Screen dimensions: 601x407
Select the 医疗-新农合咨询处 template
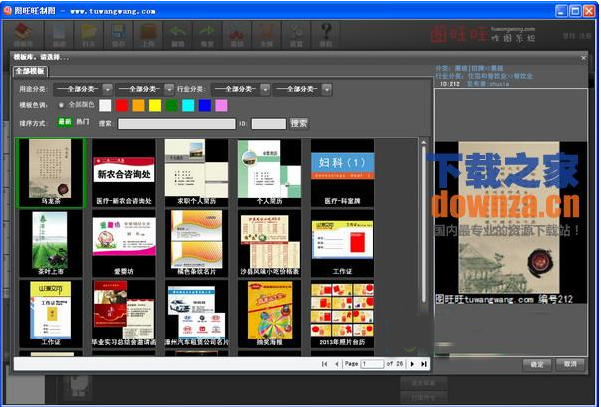(124, 173)
